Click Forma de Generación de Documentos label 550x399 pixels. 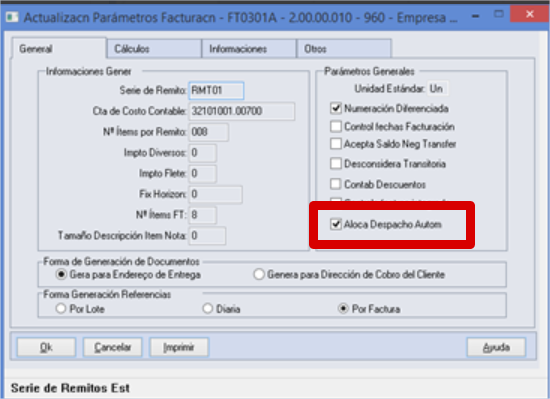[121, 261]
